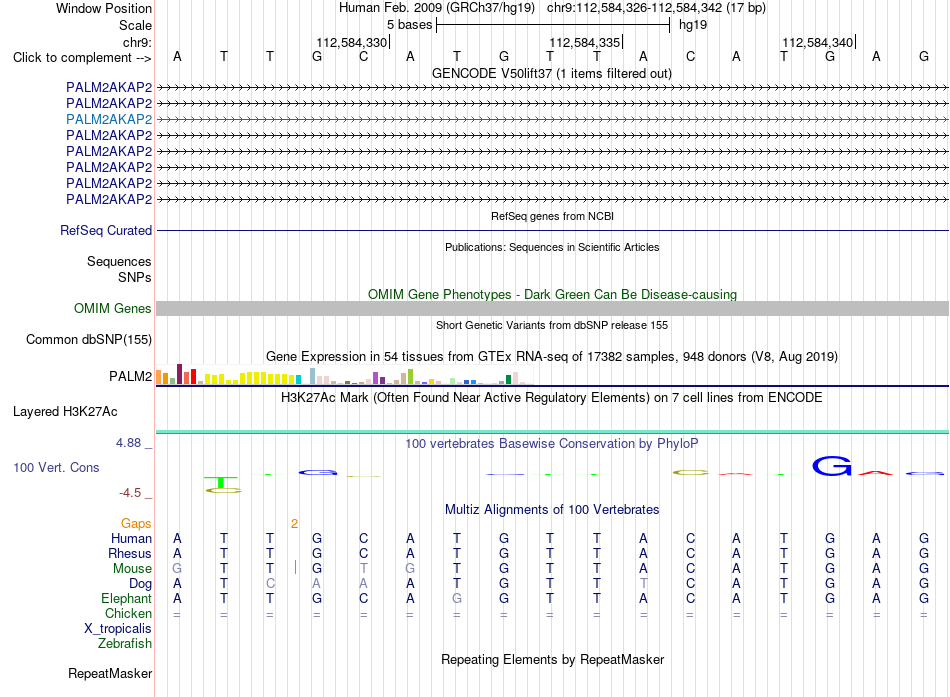Image resolution: width=950 pixels, height=697 pixels.
Task: Open the GTEx Gene Expression track title
Action: tap(552, 356)
